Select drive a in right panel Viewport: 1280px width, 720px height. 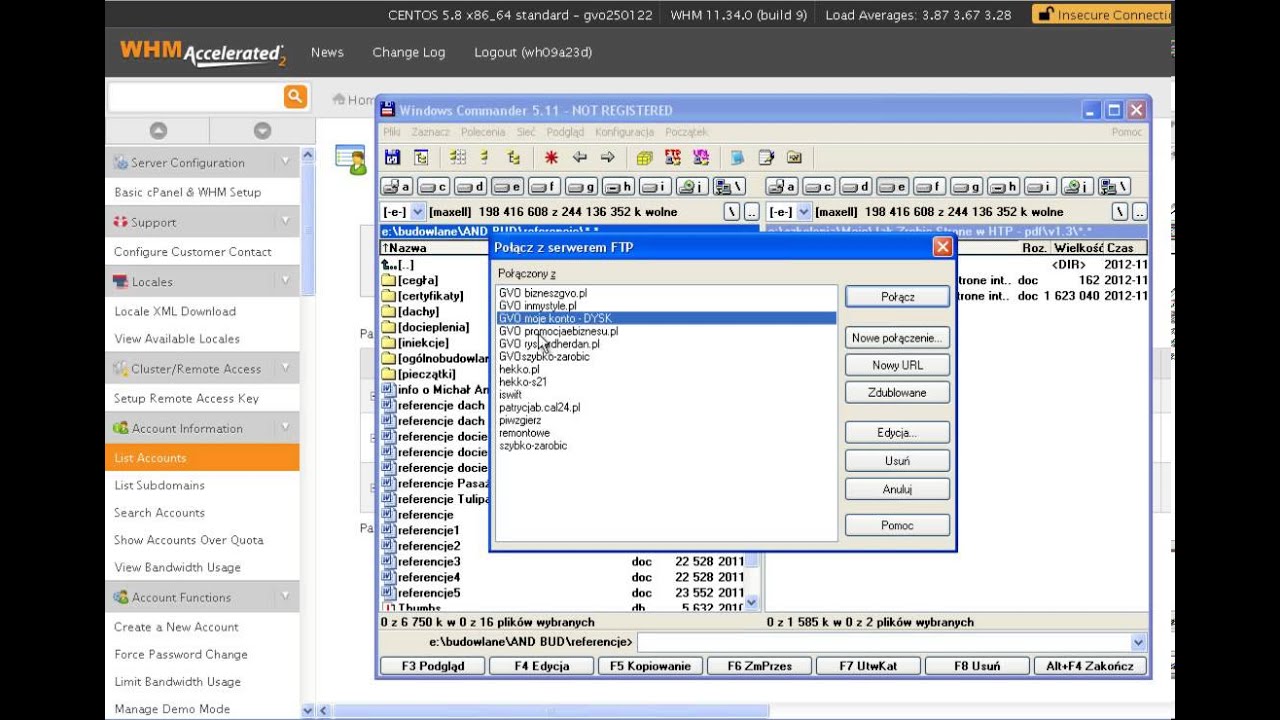(784, 187)
